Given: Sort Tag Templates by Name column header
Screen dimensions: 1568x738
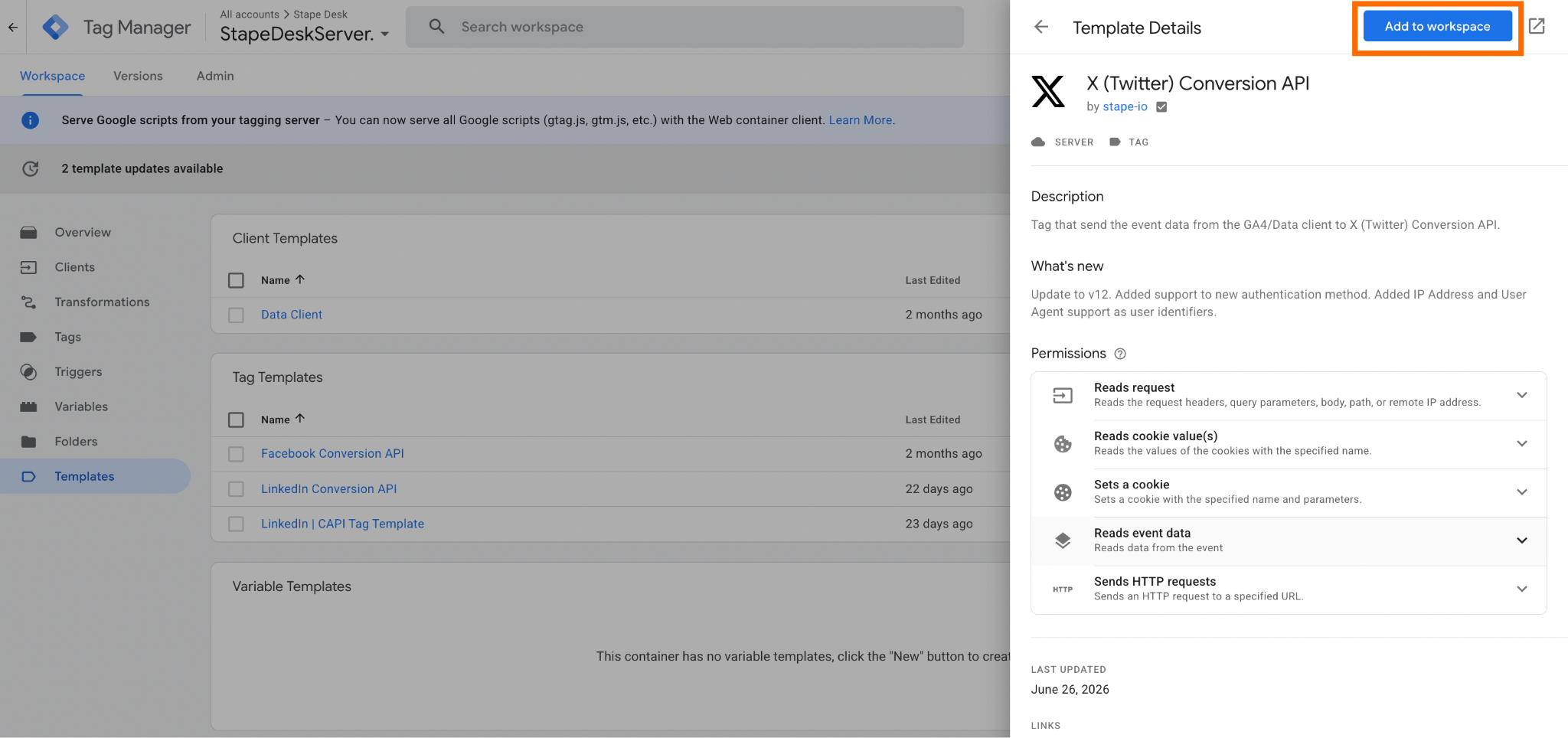Looking at the screenshot, I should tap(282, 420).
